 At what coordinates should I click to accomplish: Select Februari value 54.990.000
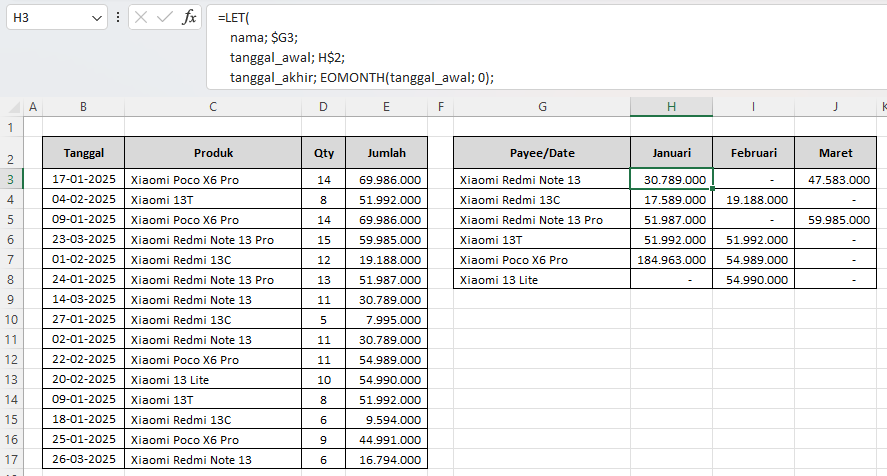tap(753, 280)
